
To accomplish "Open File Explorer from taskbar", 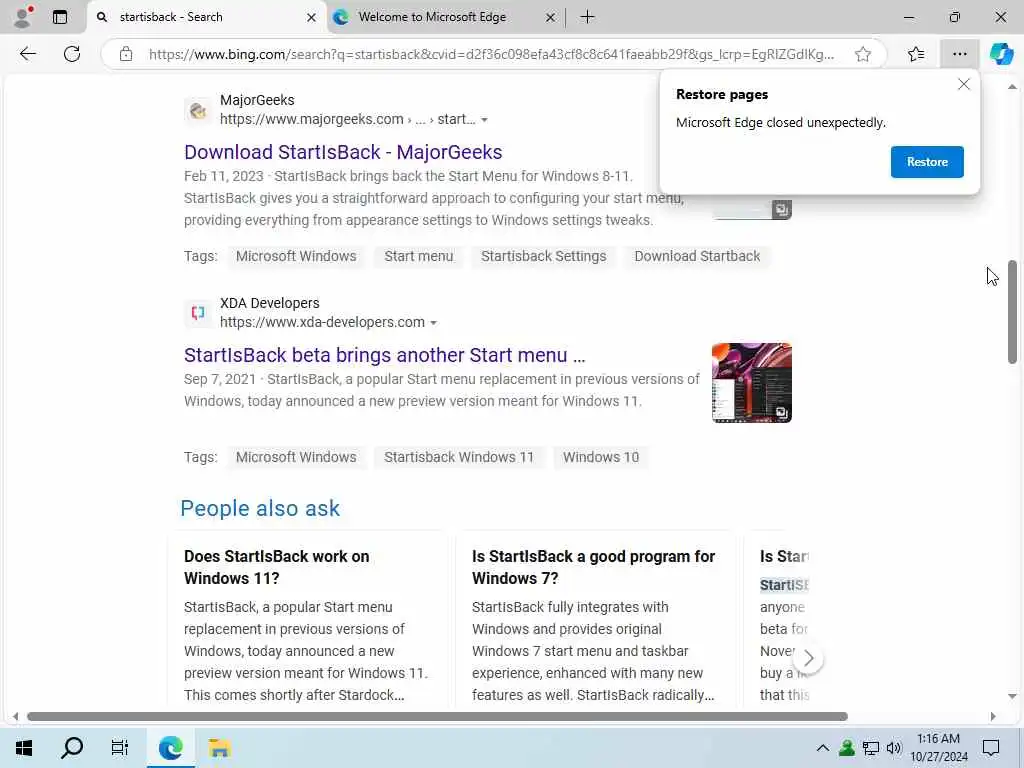I will click(x=219, y=748).
